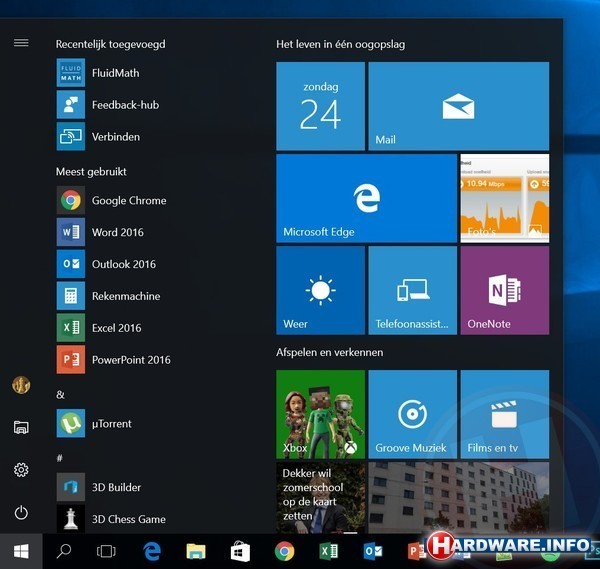Click the user account avatar

(x=21, y=385)
